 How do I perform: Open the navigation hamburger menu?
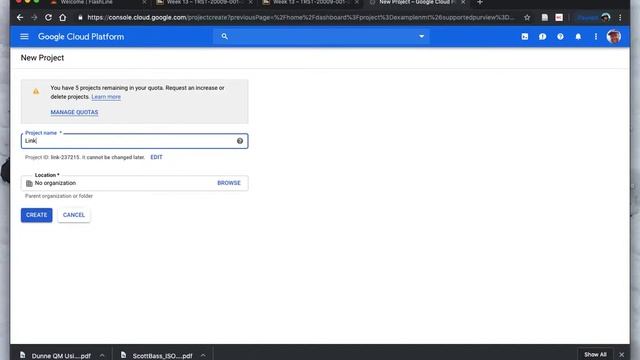click(x=24, y=37)
